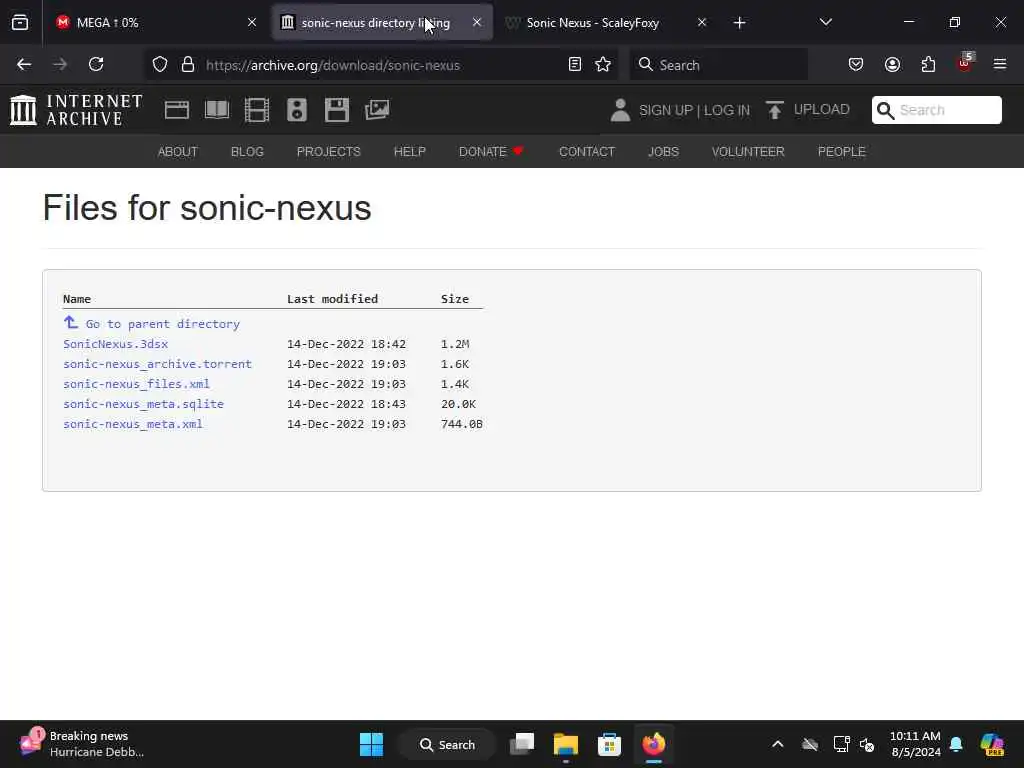
Task: Open the list all tabs chevron
Action: [x=825, y=22]
